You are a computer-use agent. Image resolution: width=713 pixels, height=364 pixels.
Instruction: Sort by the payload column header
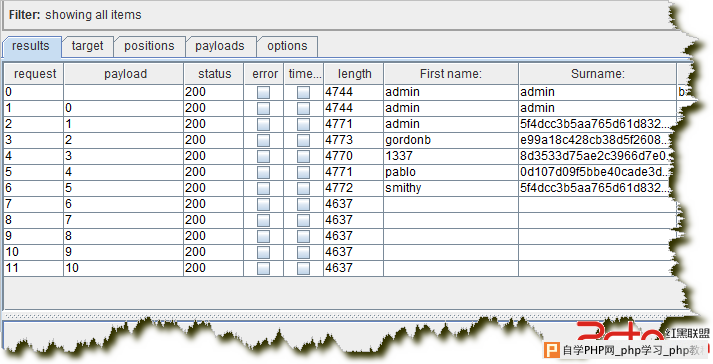pyautogui.click(x=124, y=74)
